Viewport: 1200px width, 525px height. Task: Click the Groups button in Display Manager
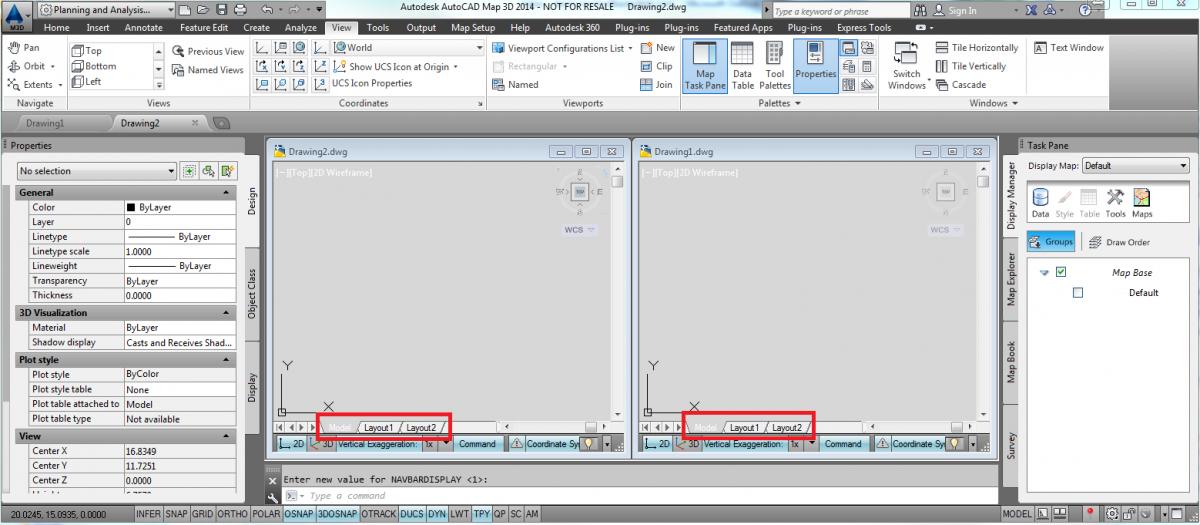tap(1051, 242)
